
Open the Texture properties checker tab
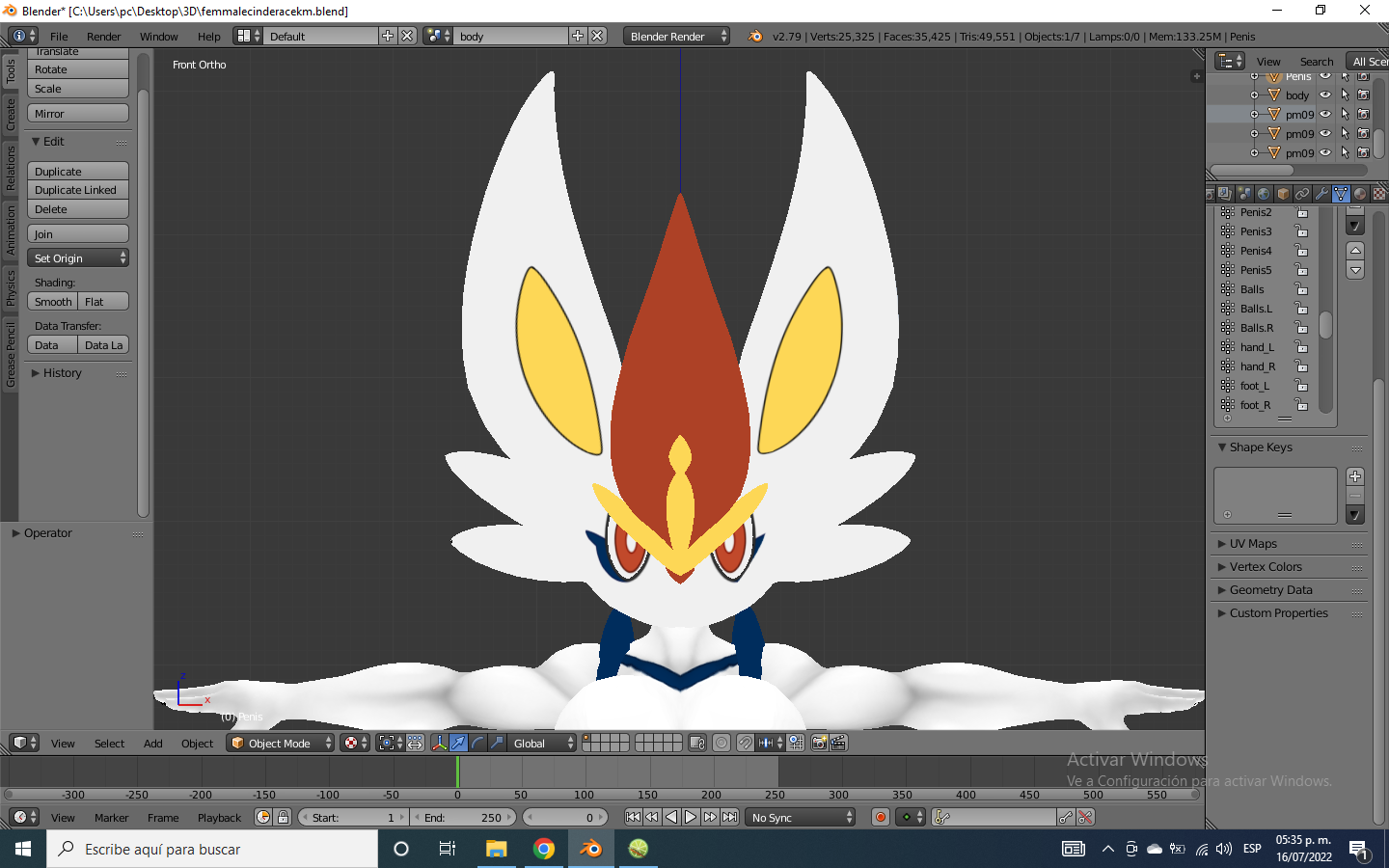(x=1379, y=194)
